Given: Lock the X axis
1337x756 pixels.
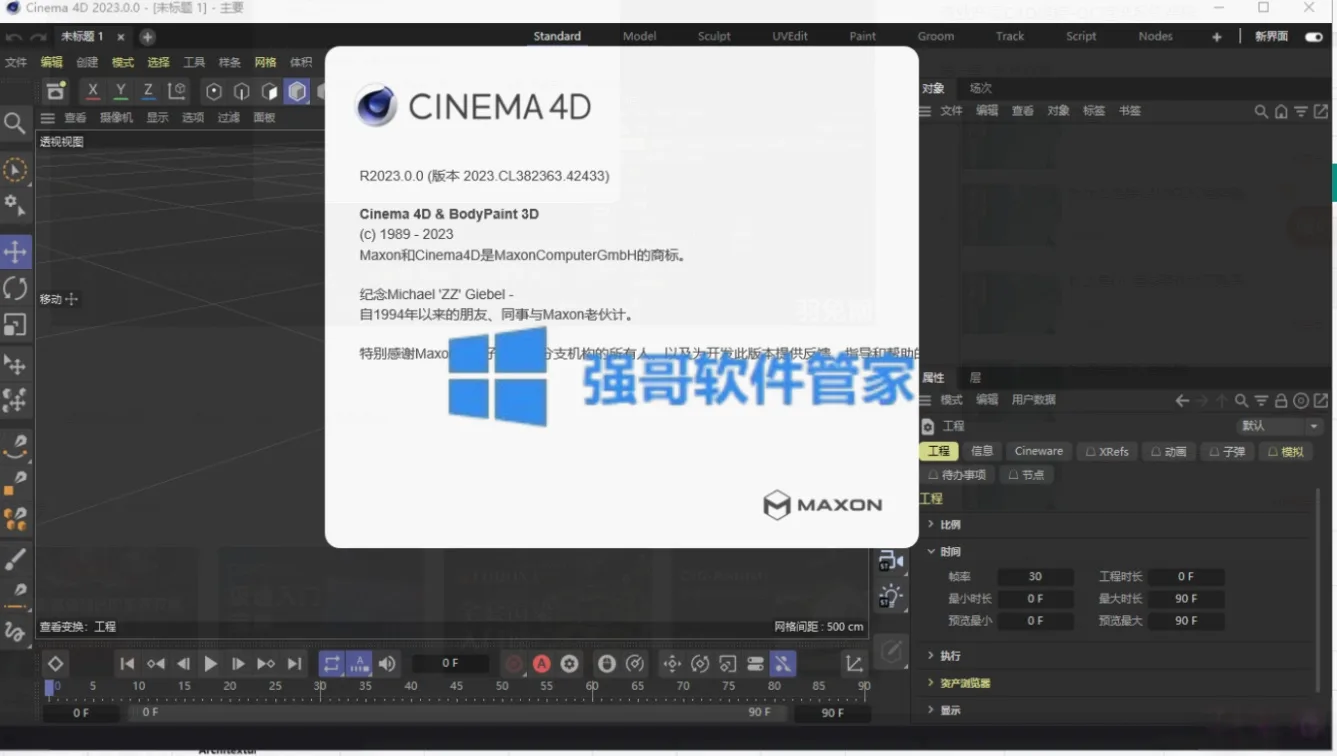Looking at the screenshot, I should 93,91.
